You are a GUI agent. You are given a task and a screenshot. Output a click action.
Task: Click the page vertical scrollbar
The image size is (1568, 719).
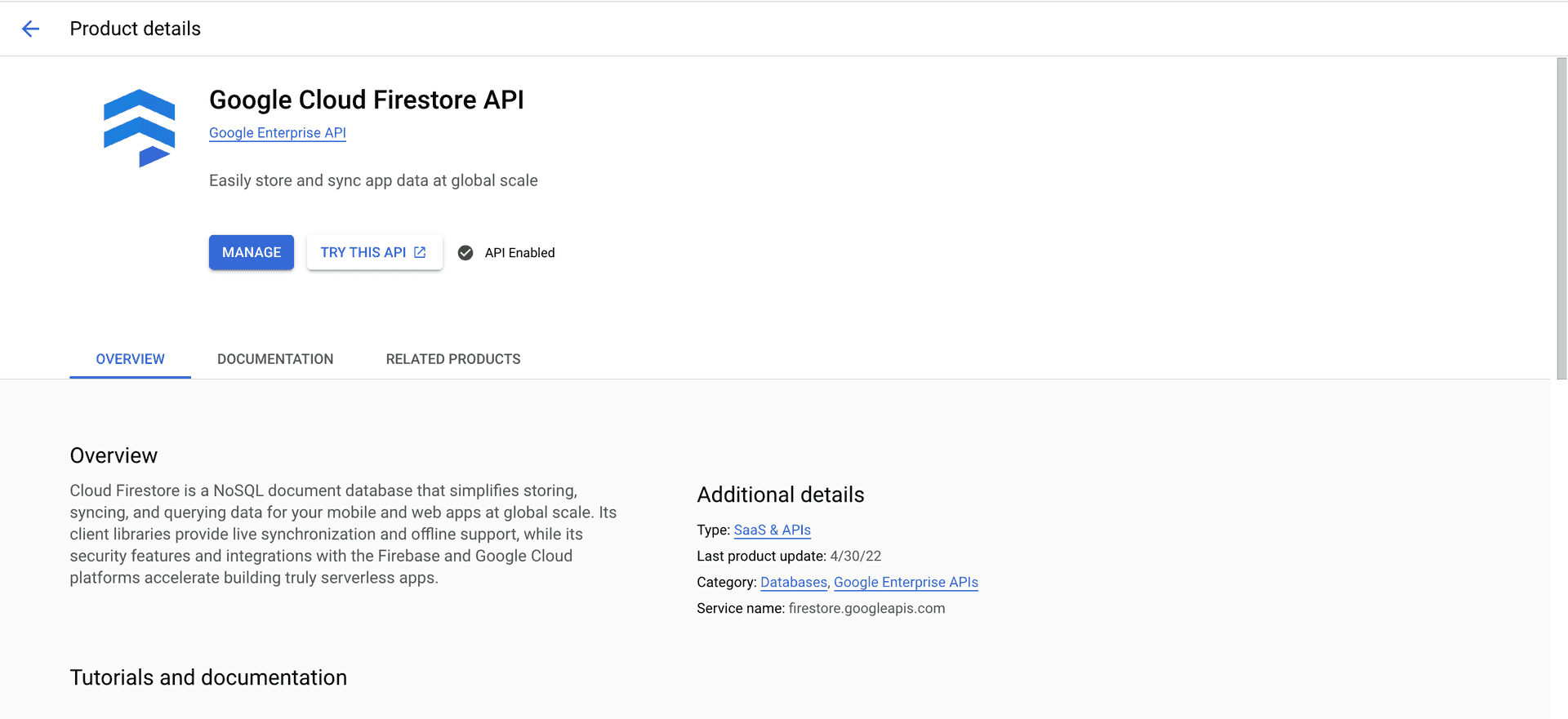coord(1561,219)
